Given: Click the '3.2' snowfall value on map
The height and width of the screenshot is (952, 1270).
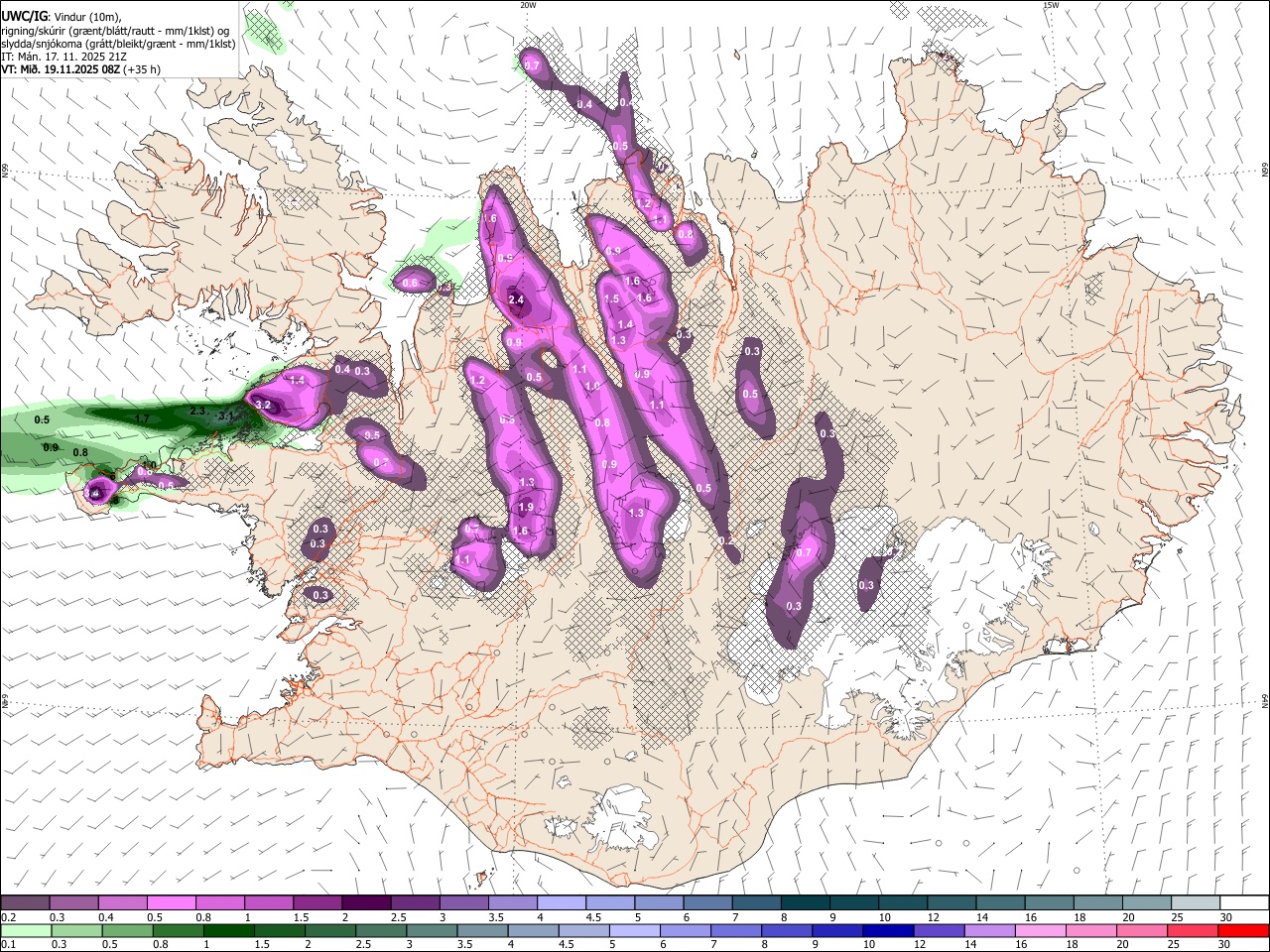Looking at the screenshot, I should (x=263, y=405).
